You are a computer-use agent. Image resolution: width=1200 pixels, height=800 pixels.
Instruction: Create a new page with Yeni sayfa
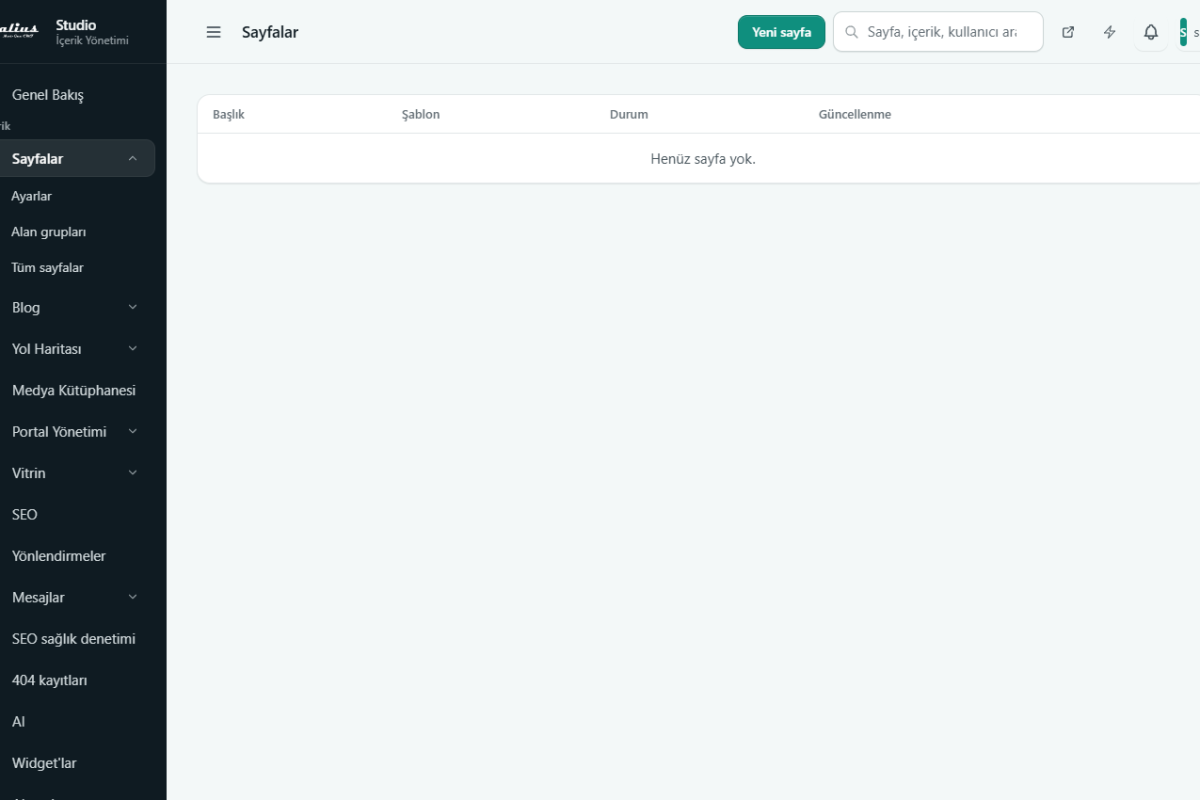(781, 32)
